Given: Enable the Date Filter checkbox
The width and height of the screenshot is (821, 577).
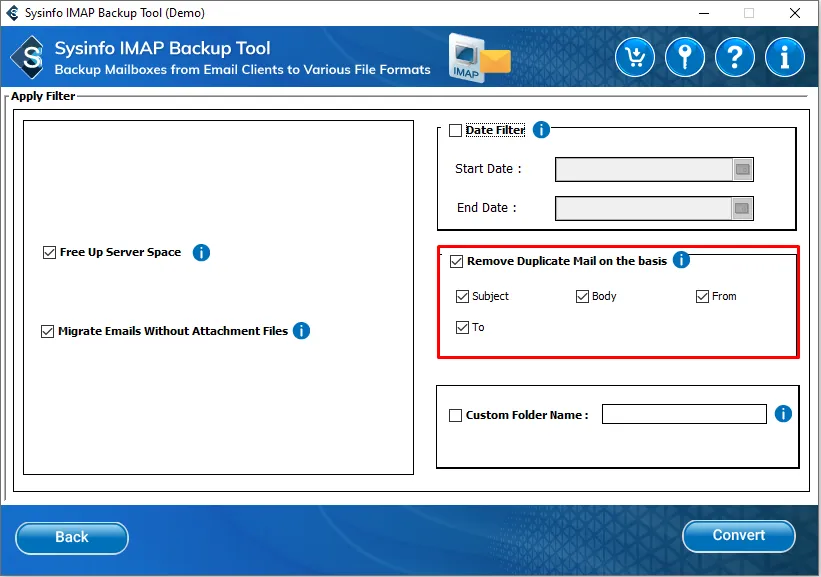Looking at the screenshot, I should pos(456,130).
